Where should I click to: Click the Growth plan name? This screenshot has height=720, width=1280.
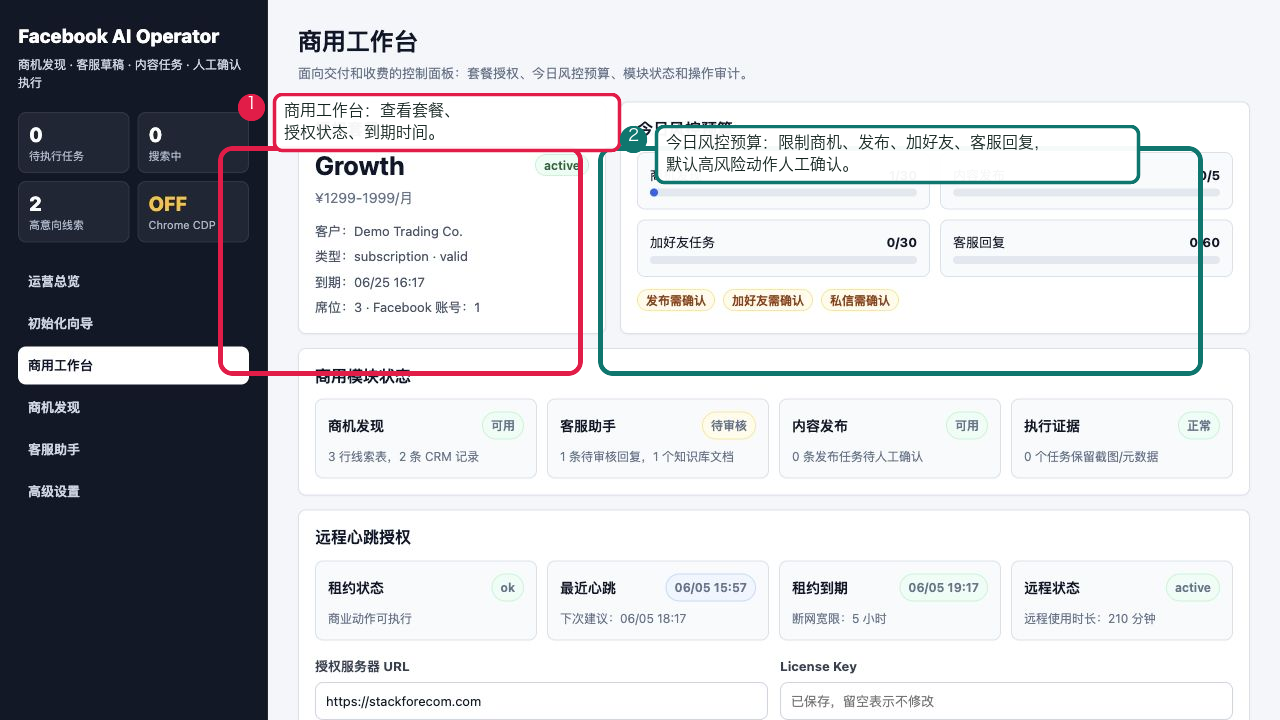(x=360, y=166)
